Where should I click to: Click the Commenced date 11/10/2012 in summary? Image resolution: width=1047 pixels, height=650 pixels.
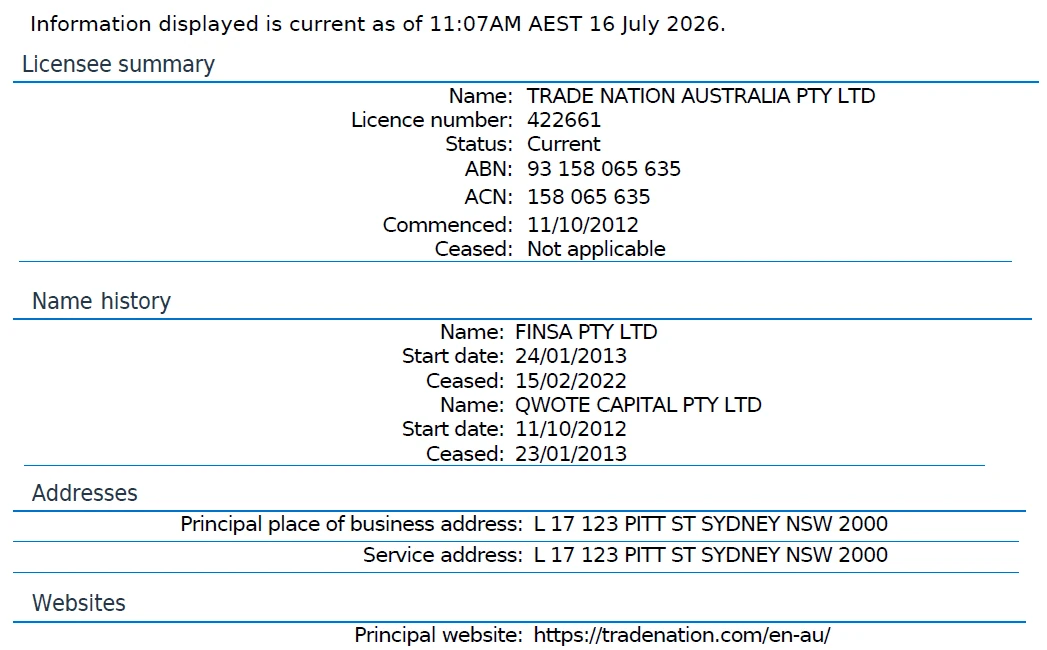[x=582, y=225]
